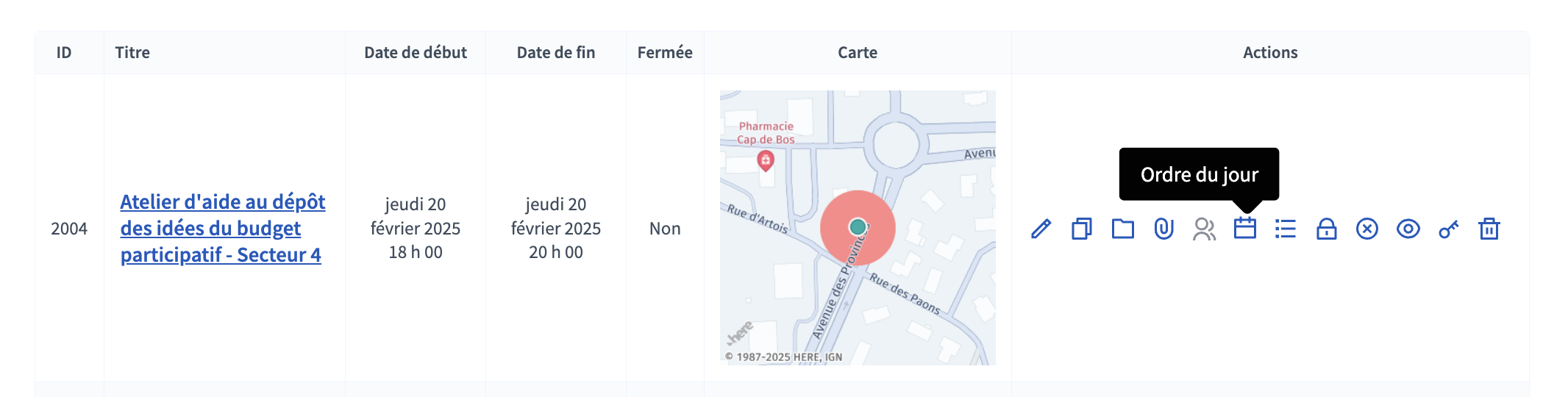Duplicate meeting with the copy icon
This screenshot has width=1568, height=397.
(1082, 229)
